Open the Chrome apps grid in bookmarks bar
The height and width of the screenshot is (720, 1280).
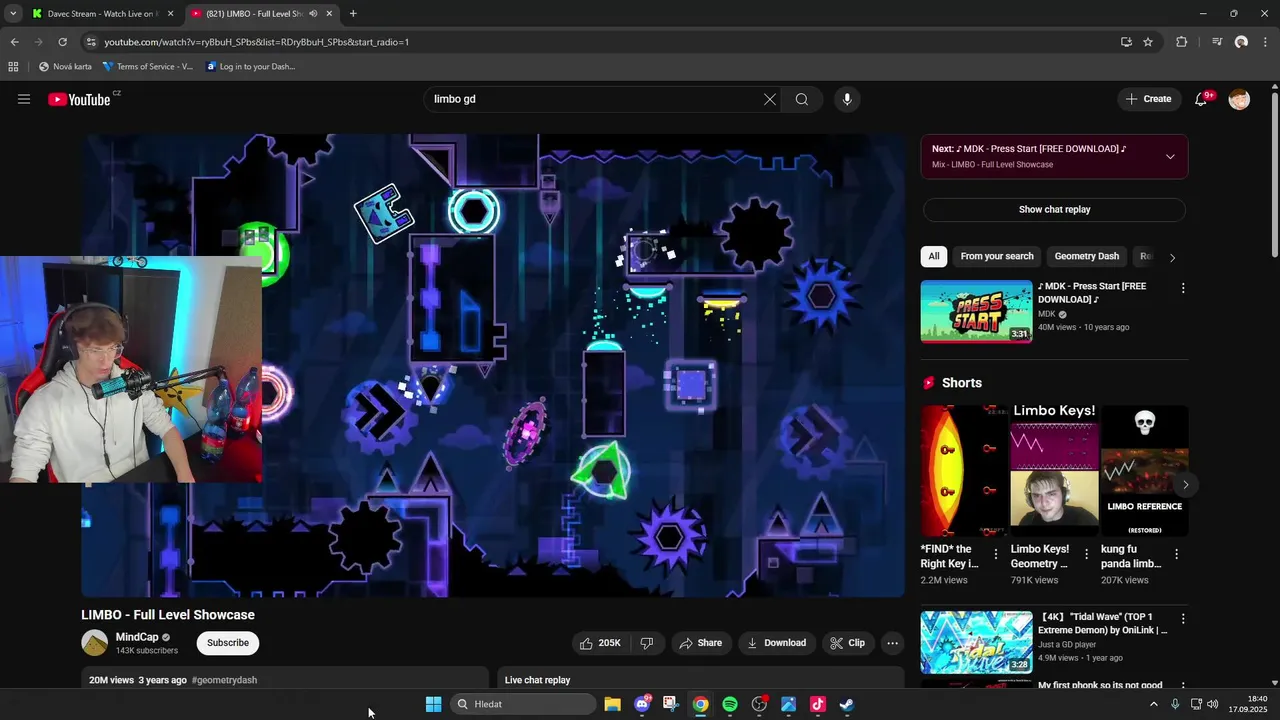[13, 67]
